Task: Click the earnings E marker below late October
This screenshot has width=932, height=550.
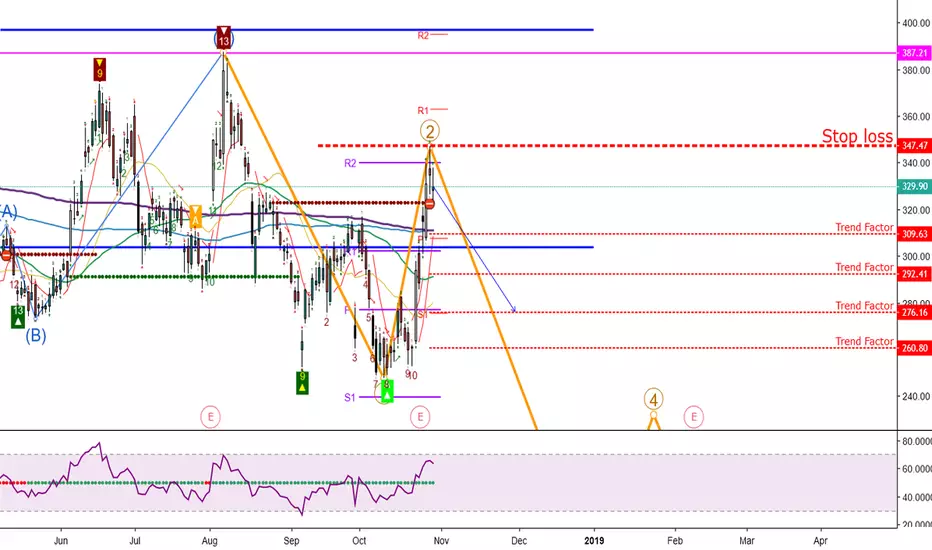Action: (x=420, y=417)
